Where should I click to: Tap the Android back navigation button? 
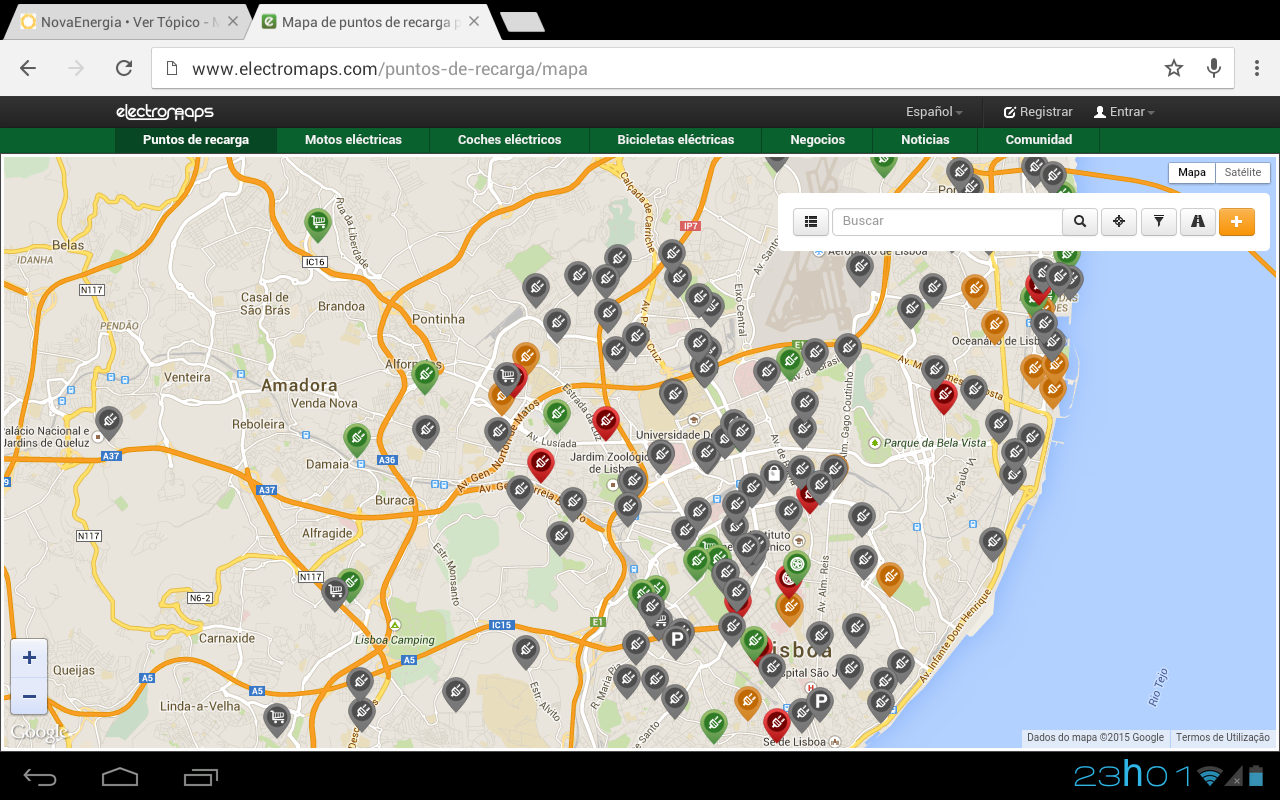point(41,776)
